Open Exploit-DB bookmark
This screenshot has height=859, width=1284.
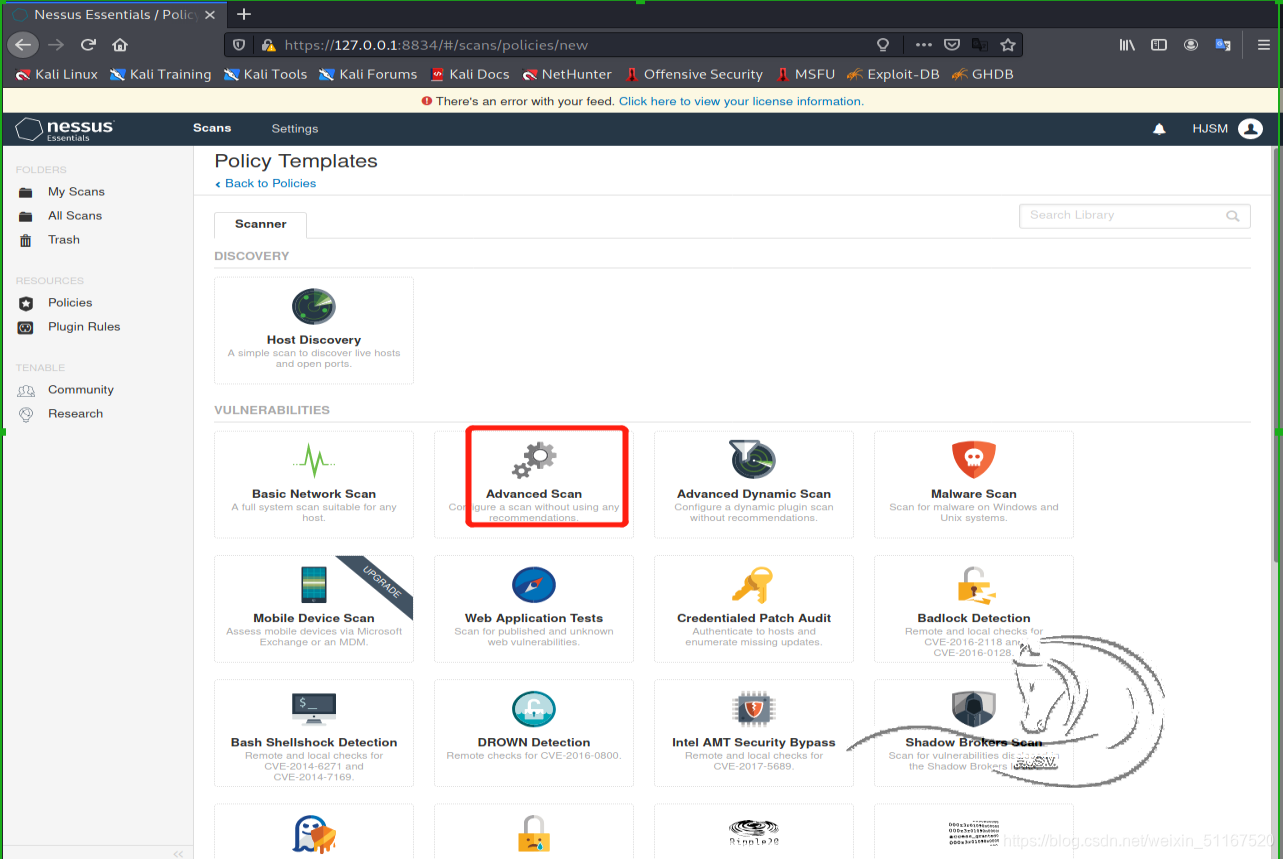tap(893, 74)
